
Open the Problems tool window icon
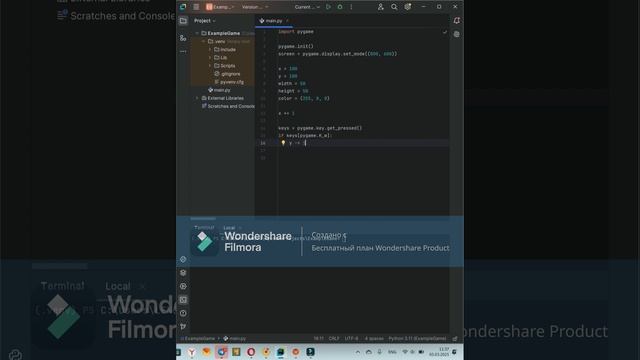[183, 313]
